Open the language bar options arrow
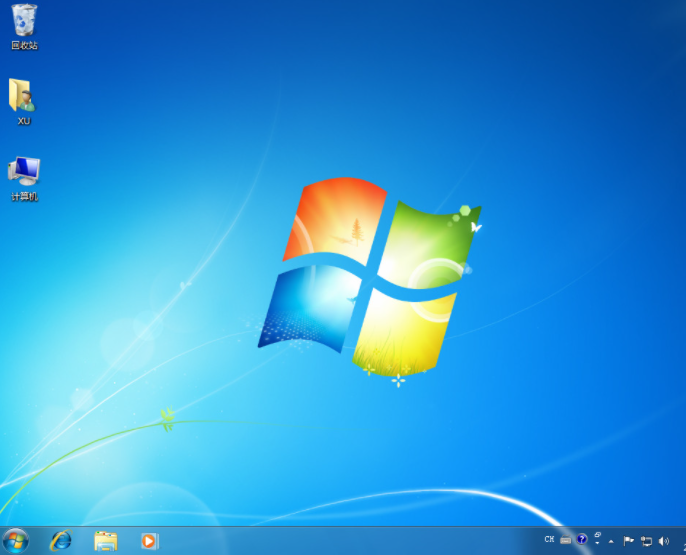686x555 pixels. pyautogui.click(x=597, y=544)
